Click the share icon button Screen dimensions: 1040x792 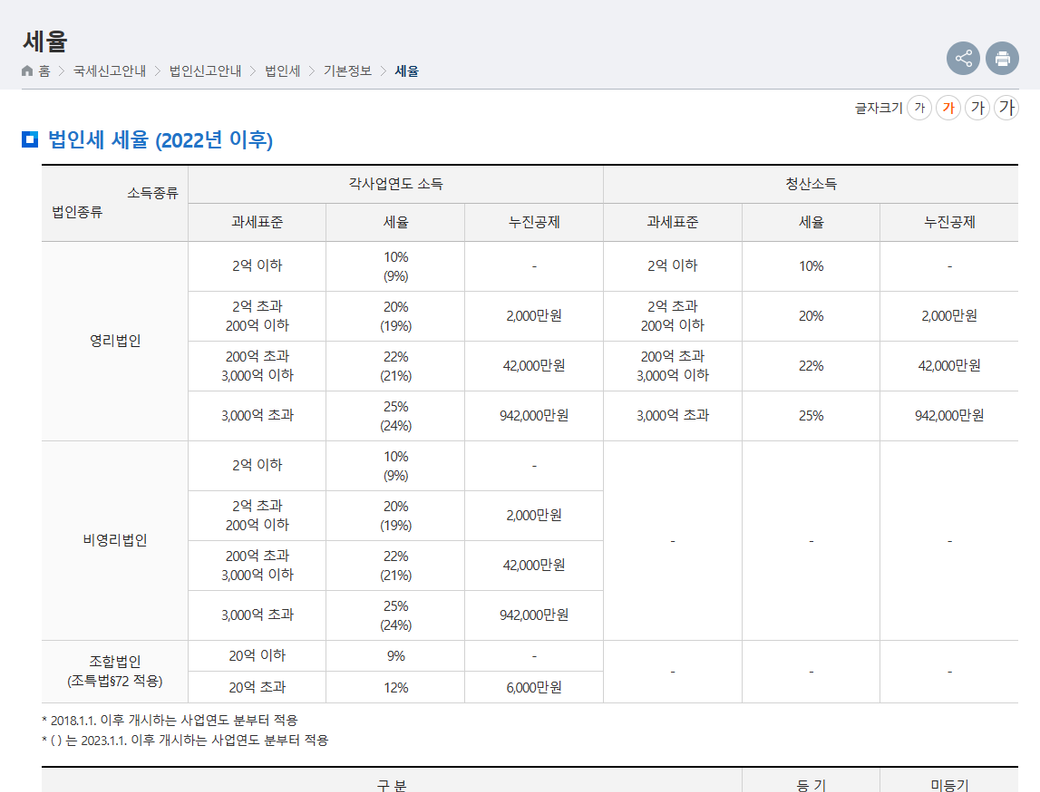963,58
